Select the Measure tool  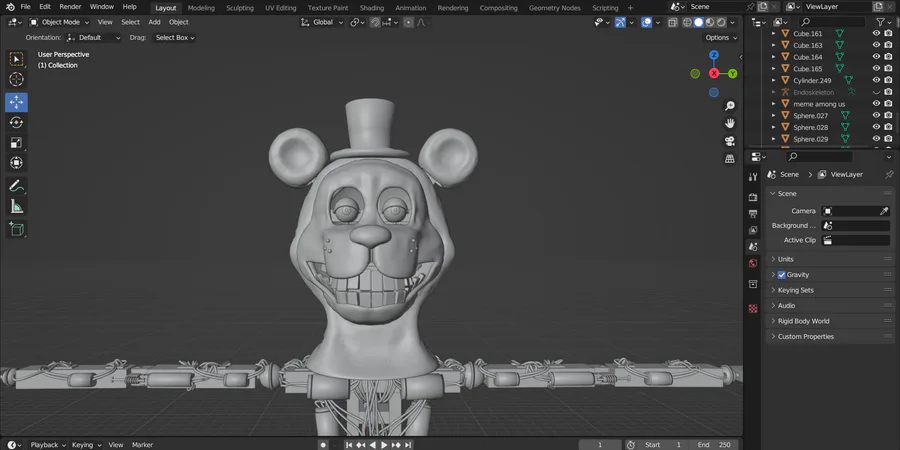pos(17,206)
